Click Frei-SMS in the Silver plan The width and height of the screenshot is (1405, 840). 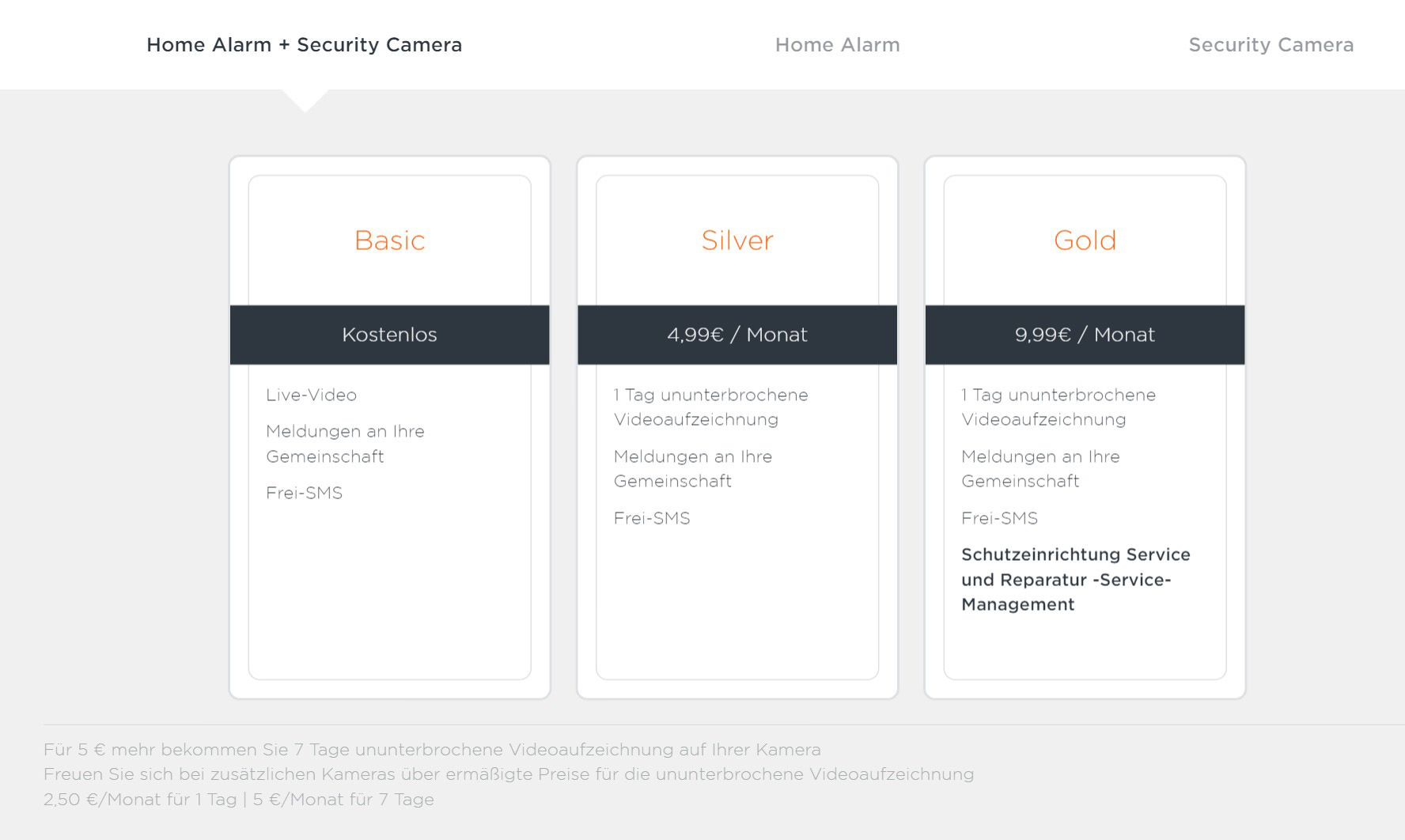coord(652,518)
